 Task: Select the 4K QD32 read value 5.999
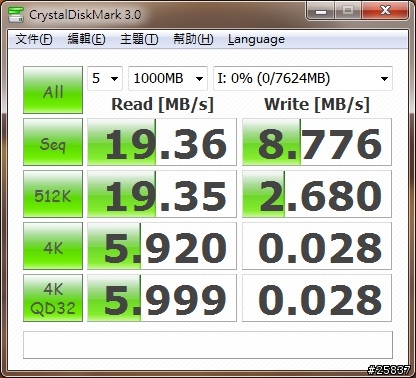click(162, 298)
